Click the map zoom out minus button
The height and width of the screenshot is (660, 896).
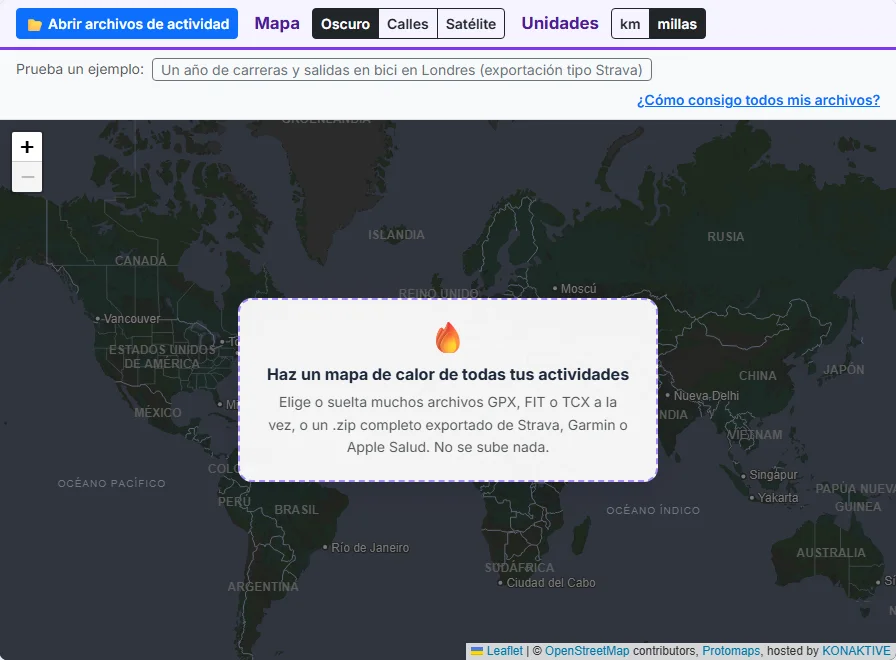pyautogui.click(x=27, y=177)
